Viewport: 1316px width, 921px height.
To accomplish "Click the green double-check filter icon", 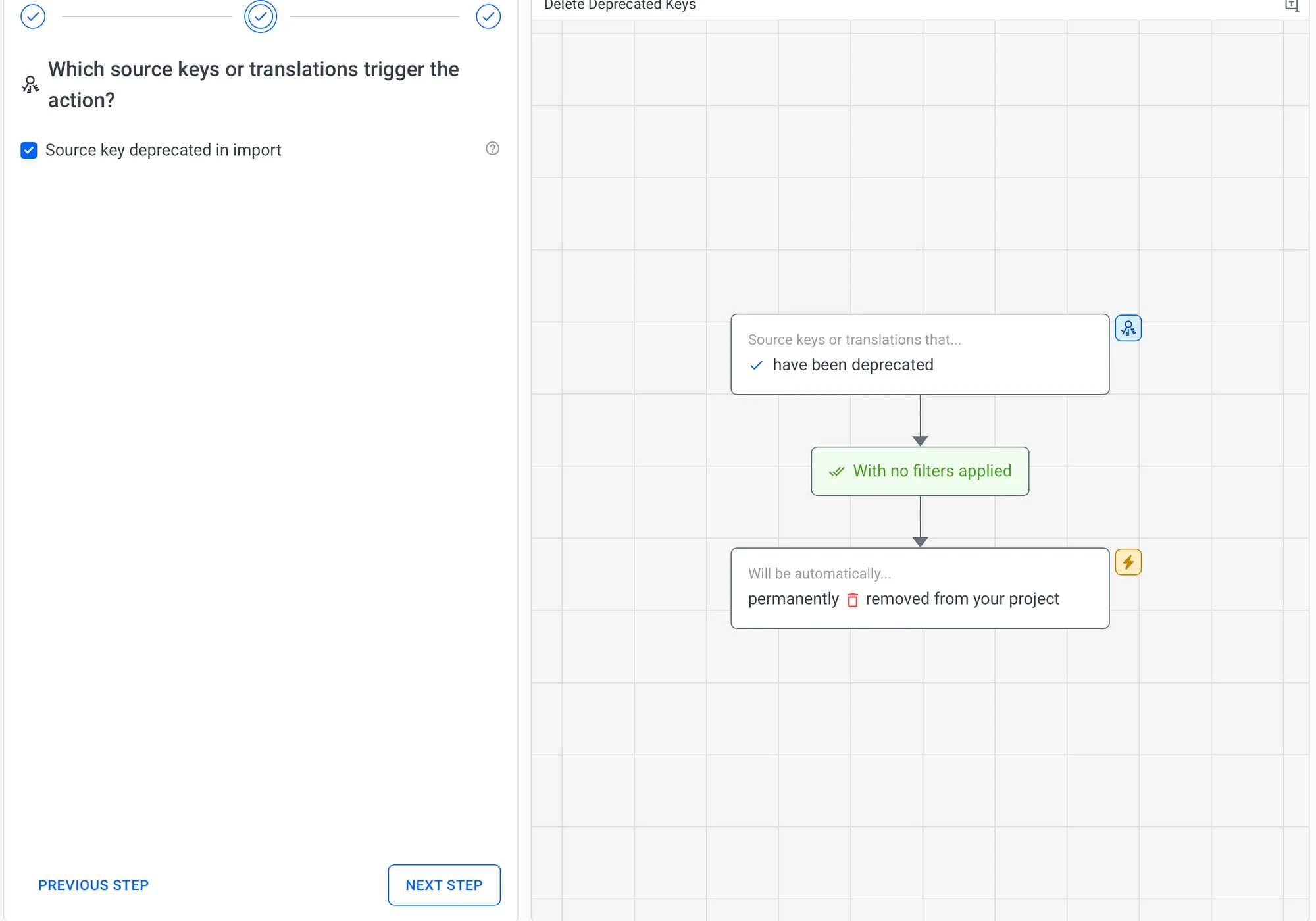I will click(x=836, y=472).
